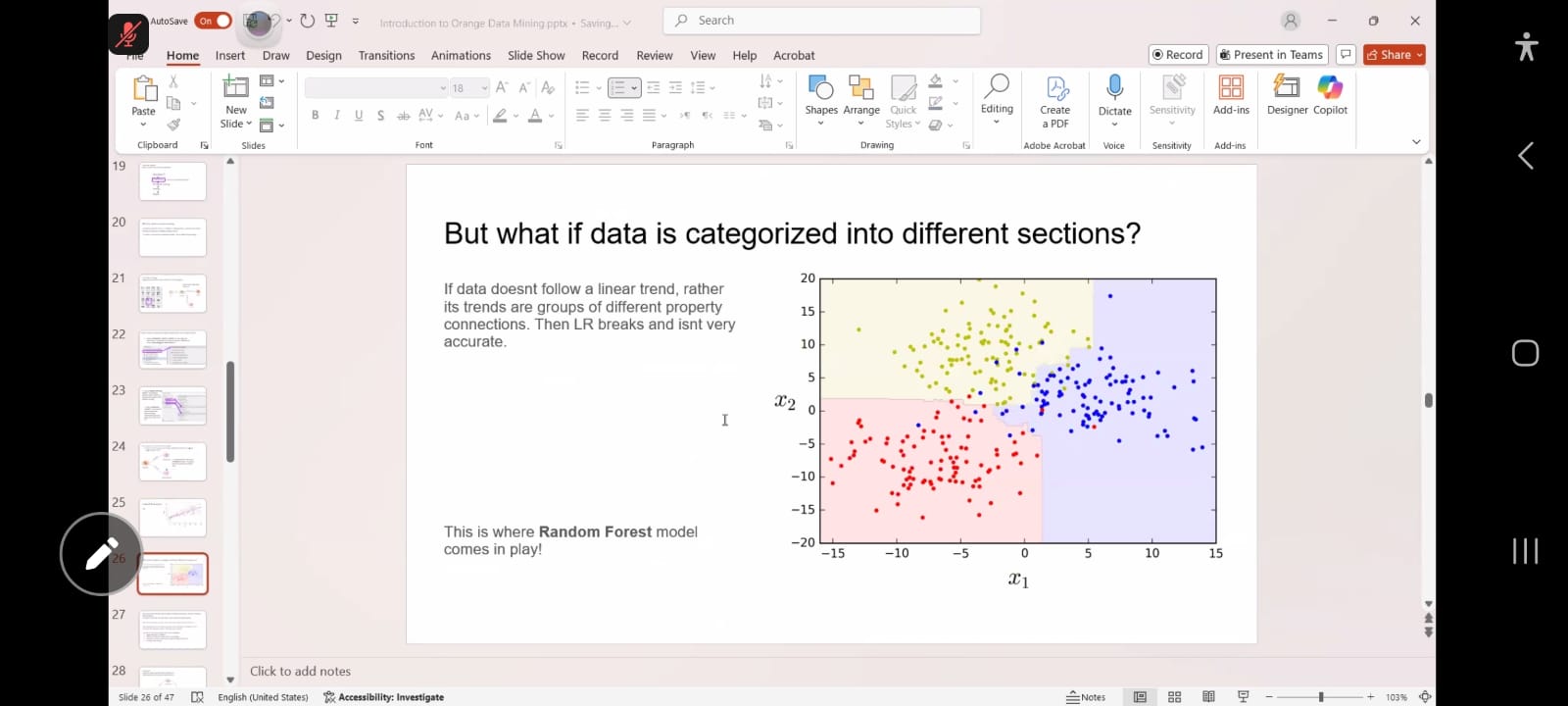This screenshot has height=706, width=1568.
Task: Click Present in Teams button
Action: pyautogui.click(x=1272, y=55)
